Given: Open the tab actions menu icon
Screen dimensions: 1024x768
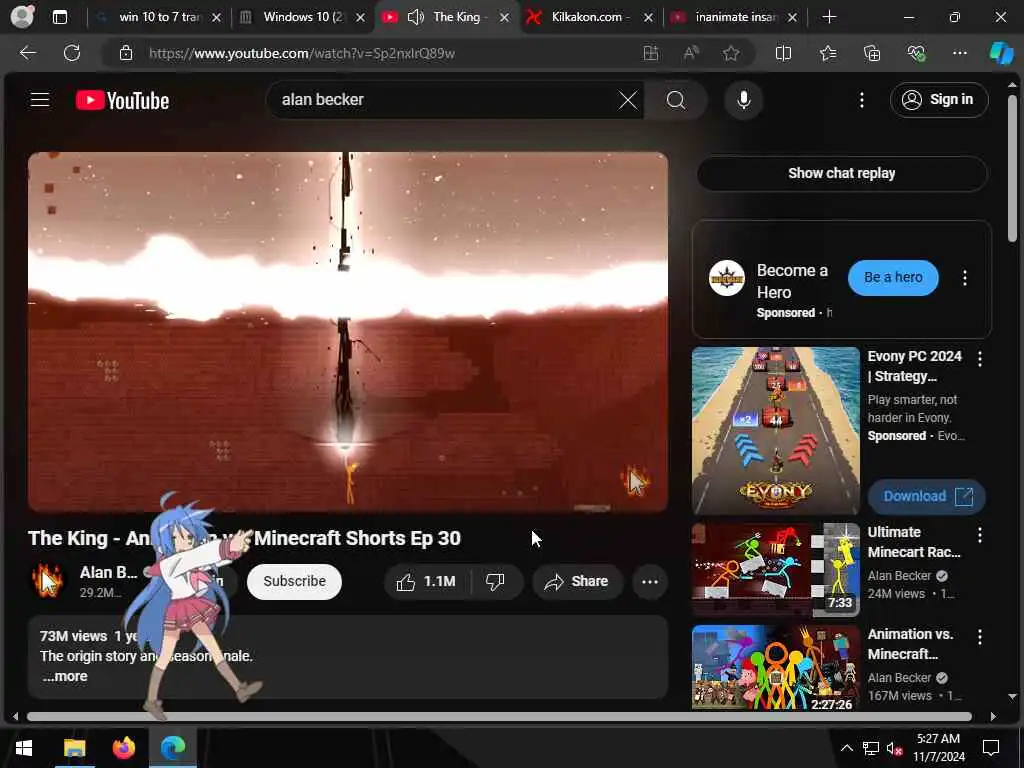Looking at the screenshot, I should (59, 17).
